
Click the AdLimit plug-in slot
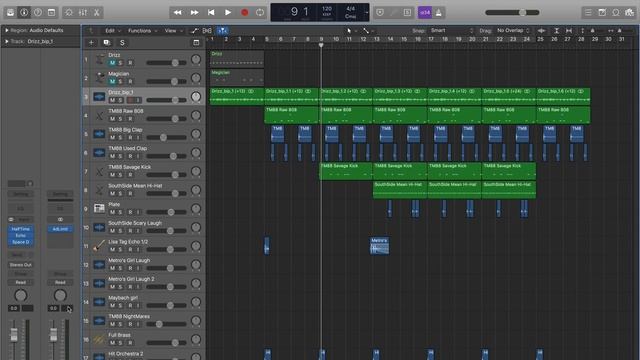coord(60,229)
